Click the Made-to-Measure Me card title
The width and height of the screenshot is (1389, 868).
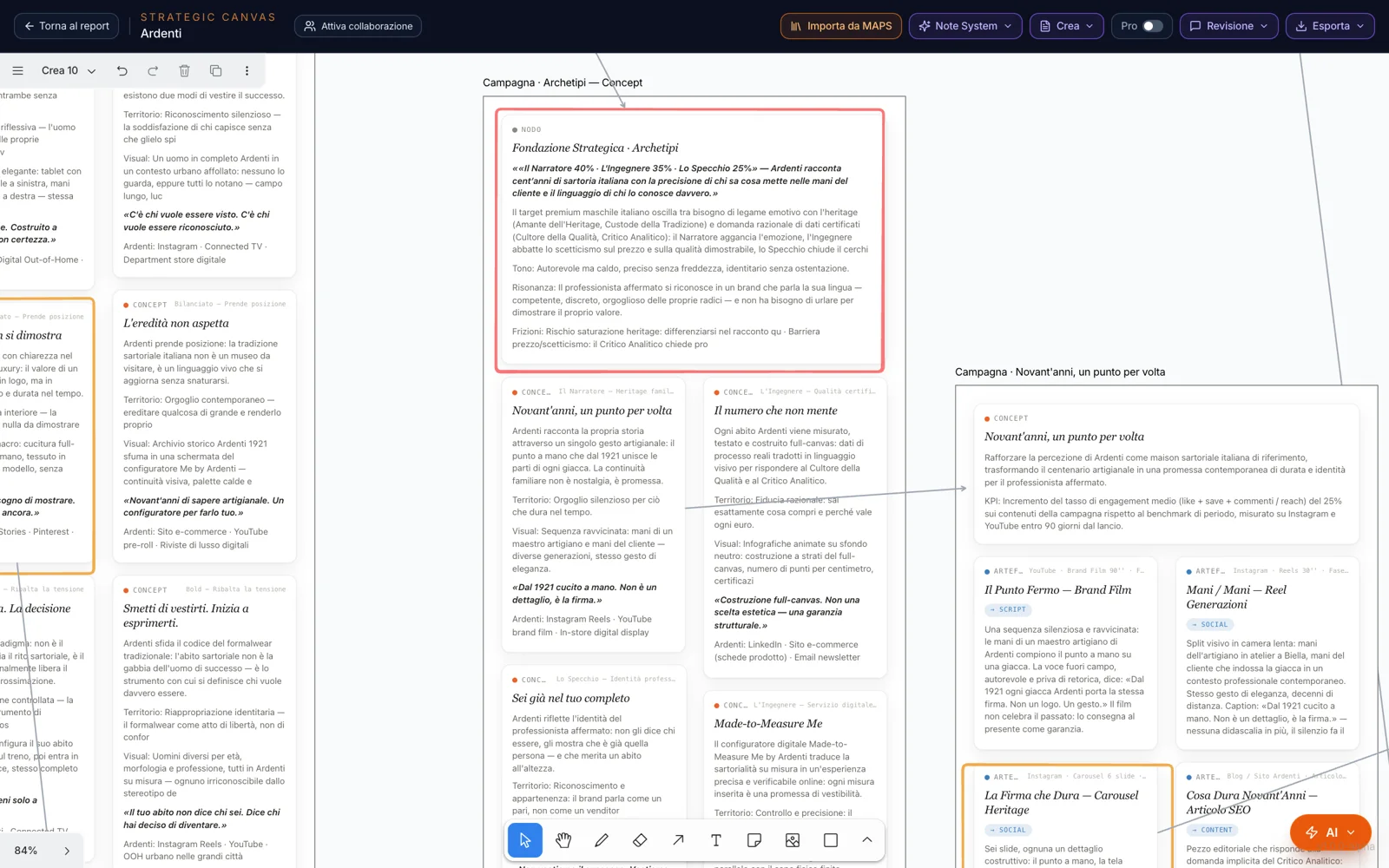click(x=768, y=723)
